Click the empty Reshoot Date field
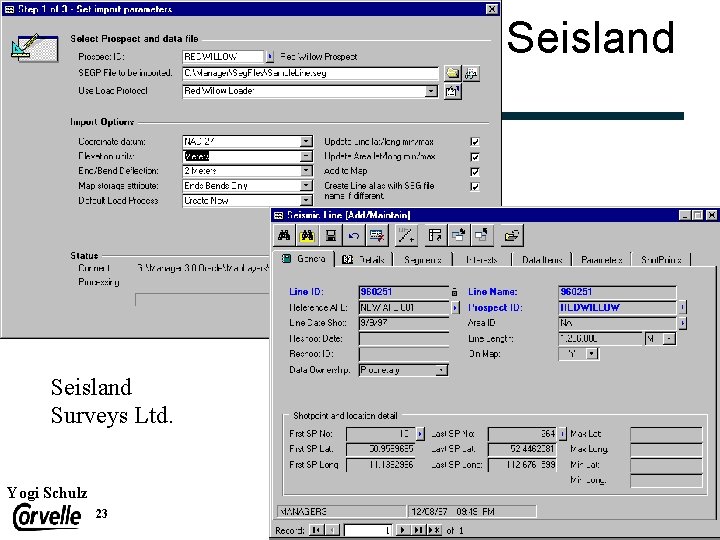The image size is (720, 540). 404,339
